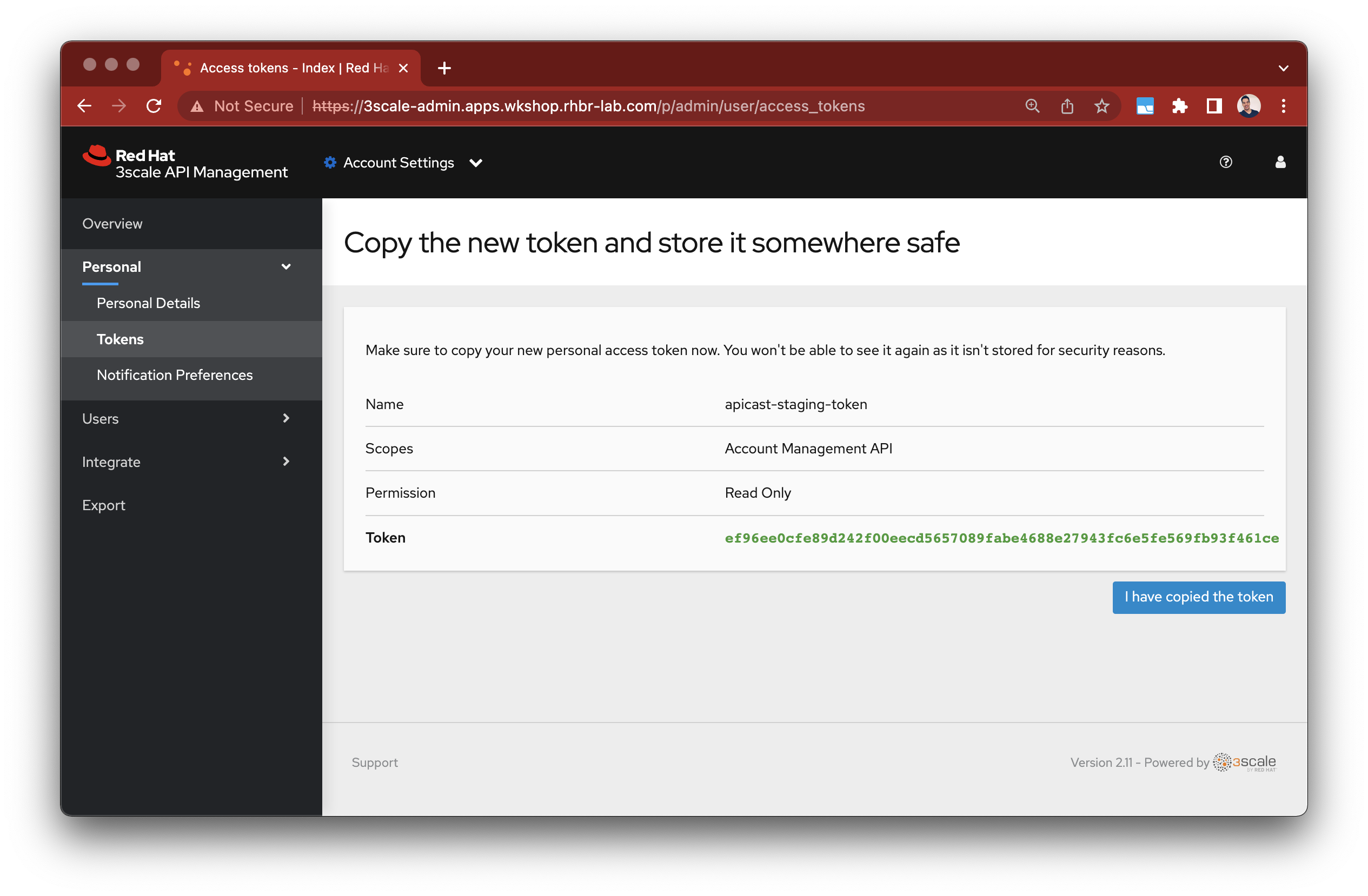Open a new browser tab
The image size is (1368, 896).
coord(444,68)
